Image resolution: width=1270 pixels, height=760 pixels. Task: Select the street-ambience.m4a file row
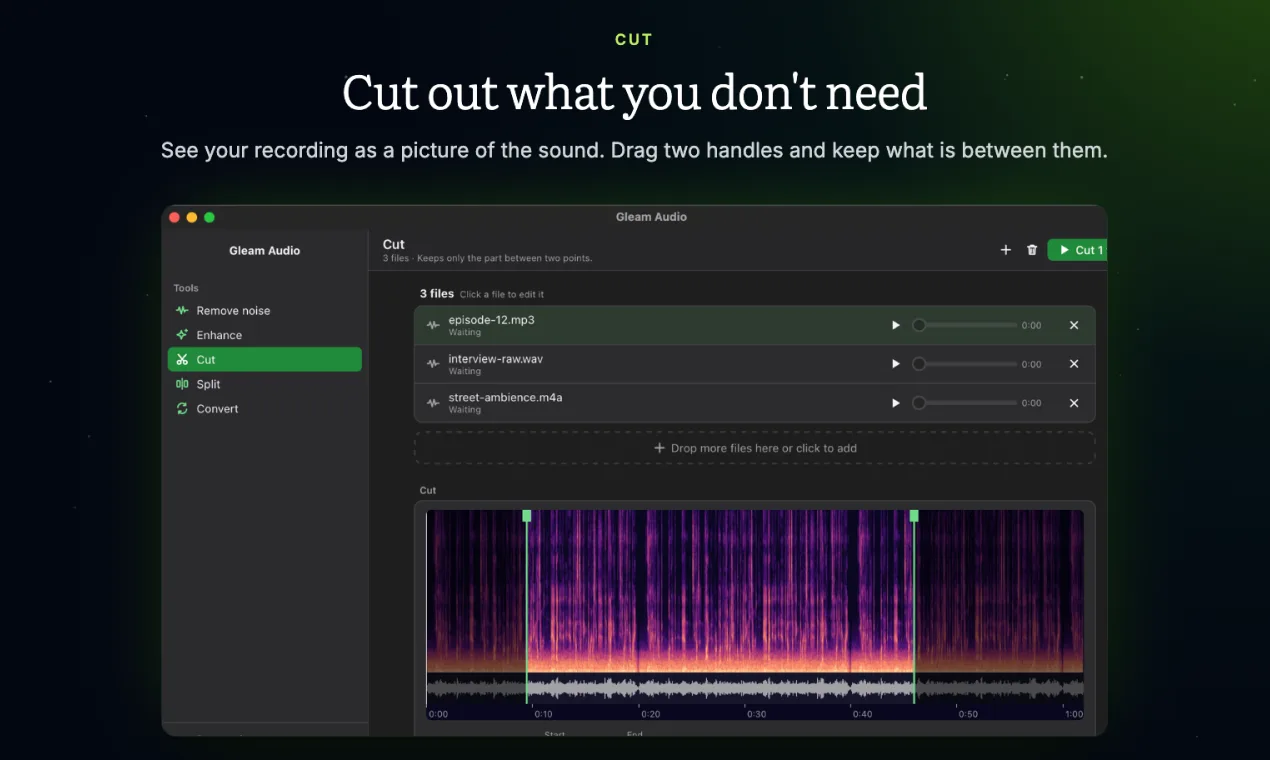point(755,403)
